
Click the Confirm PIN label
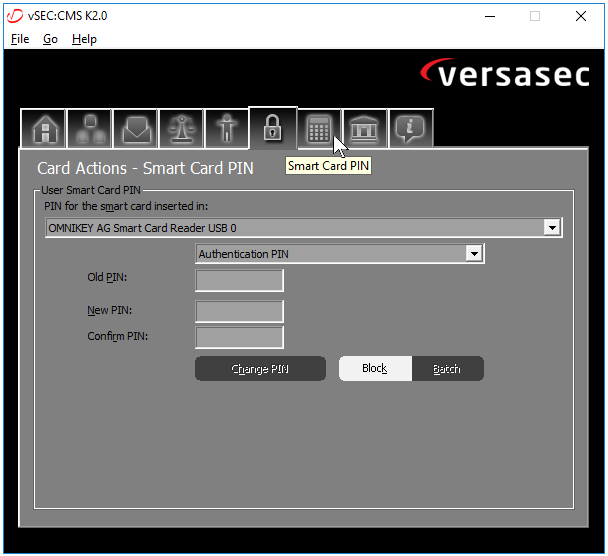click(x=117, y=336)
